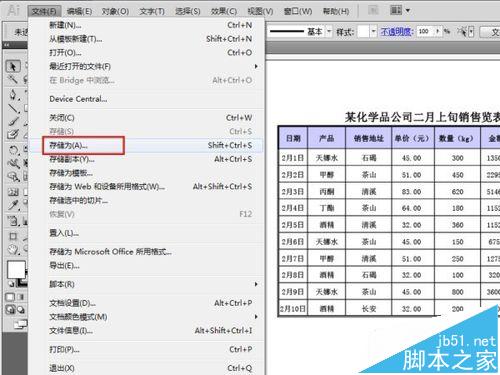Collapse the tools panel double-arrow
Screen dimensions: 500x375
(x=7, y=45)
